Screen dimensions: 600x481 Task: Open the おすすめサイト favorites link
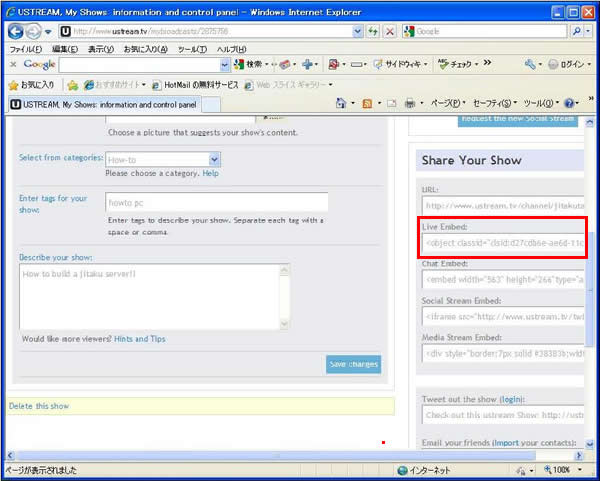[x=114, y=85]
